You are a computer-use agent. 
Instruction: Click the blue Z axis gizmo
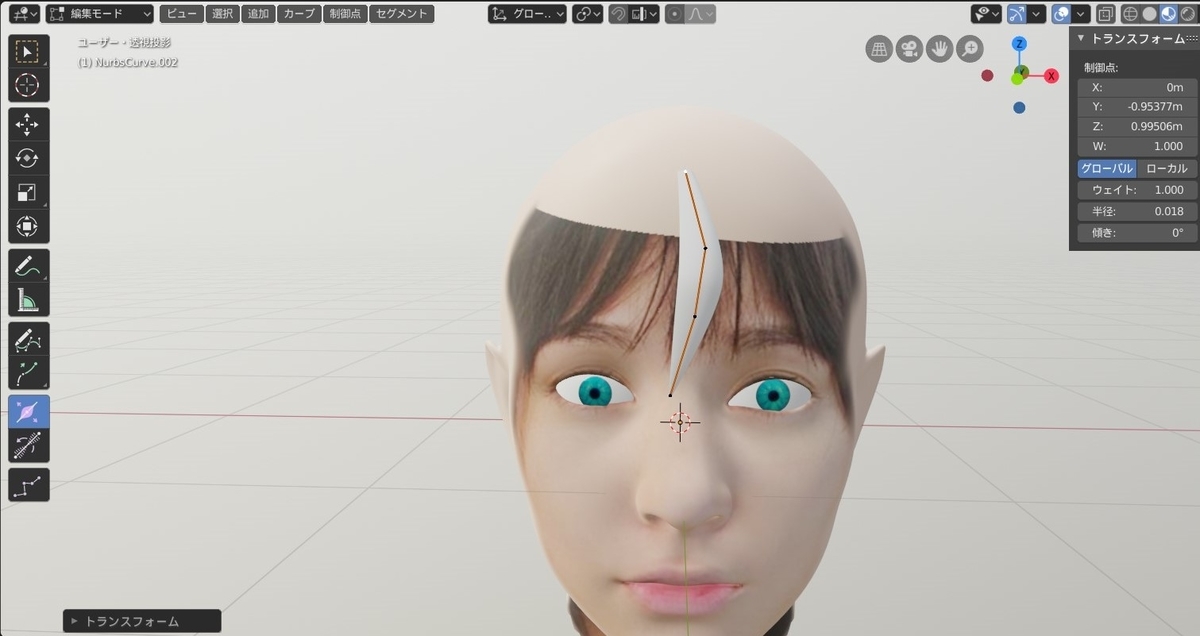[1019, 44]
